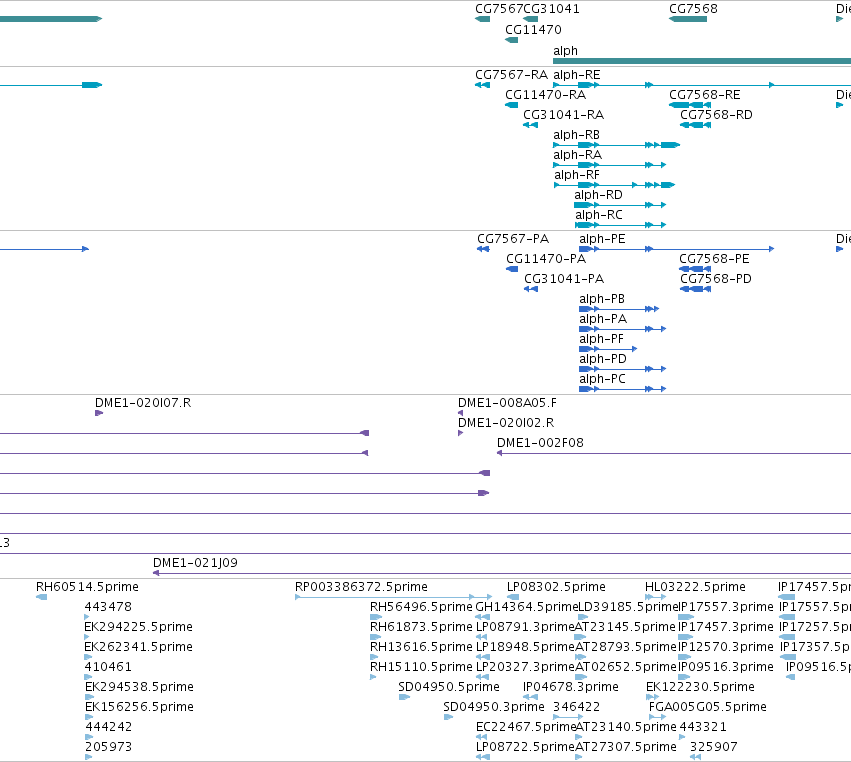
Task: Open the 325907 EST label
Action: point(714,748)
